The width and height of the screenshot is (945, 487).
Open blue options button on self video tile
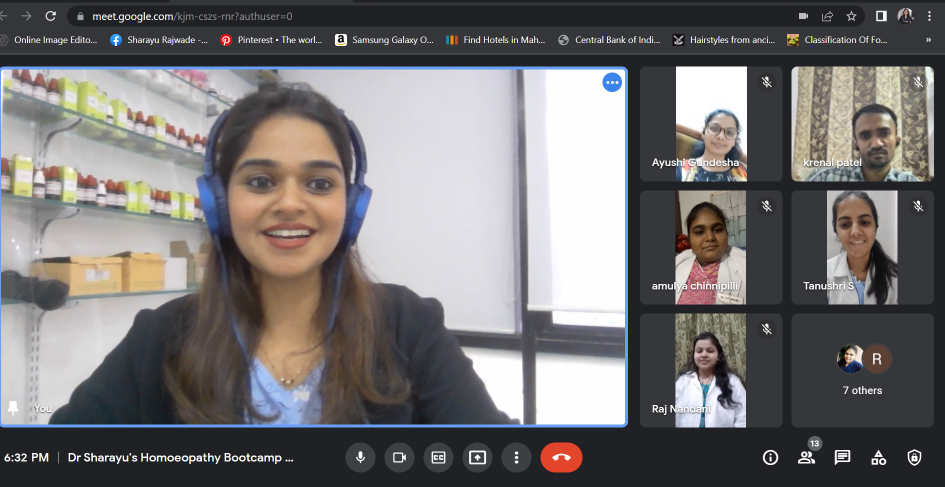tap(612, 83)
